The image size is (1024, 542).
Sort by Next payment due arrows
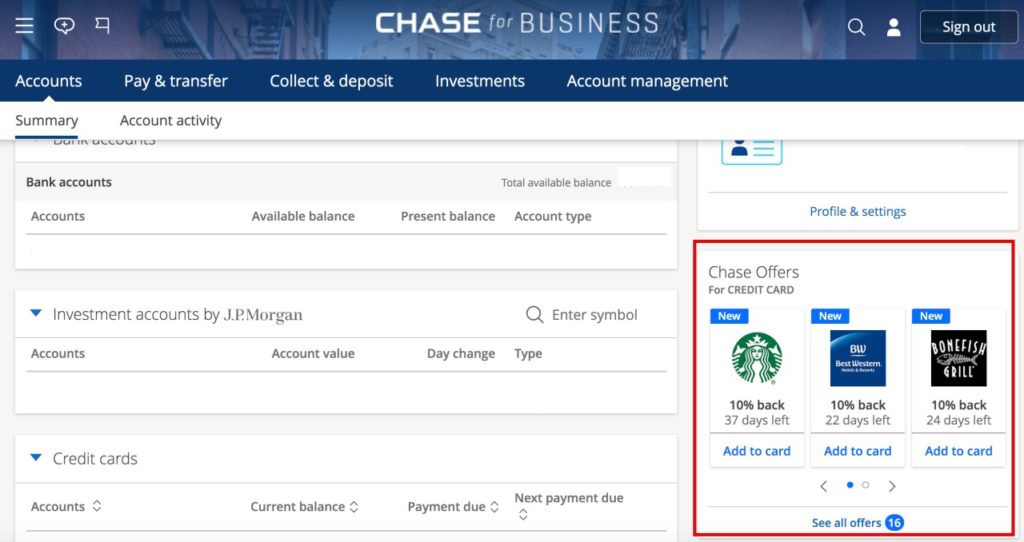point(523,515)
